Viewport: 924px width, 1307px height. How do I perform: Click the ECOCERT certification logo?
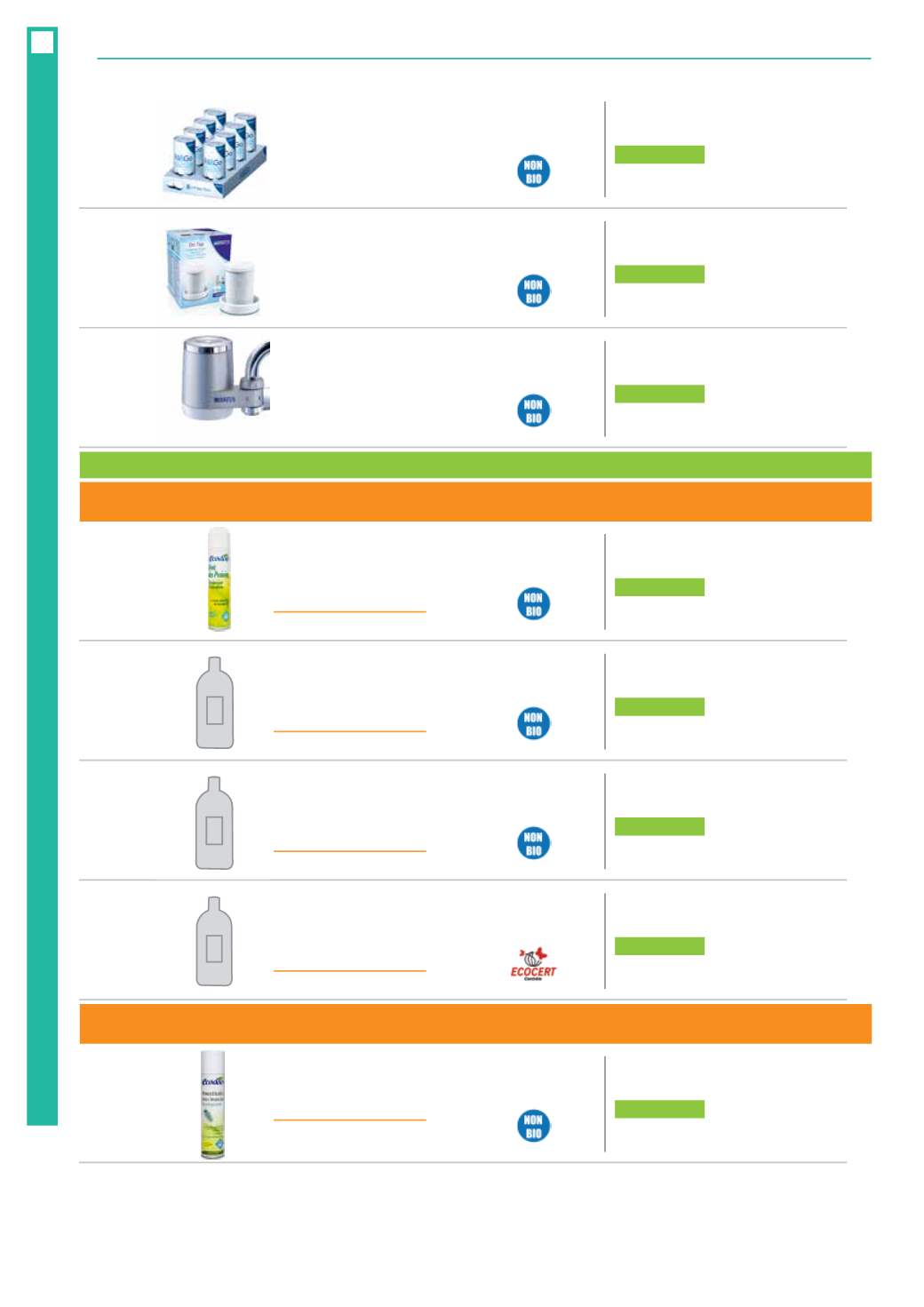point(533,964)
